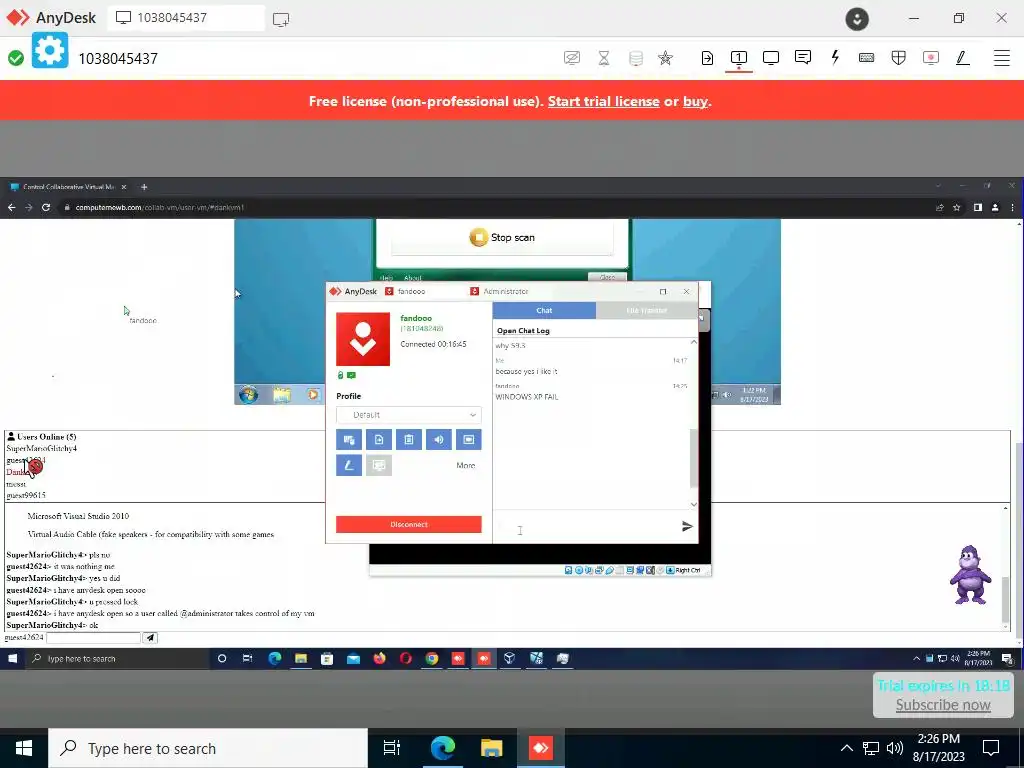Open keyboard settings icon in toolbar

coord(867,58)
